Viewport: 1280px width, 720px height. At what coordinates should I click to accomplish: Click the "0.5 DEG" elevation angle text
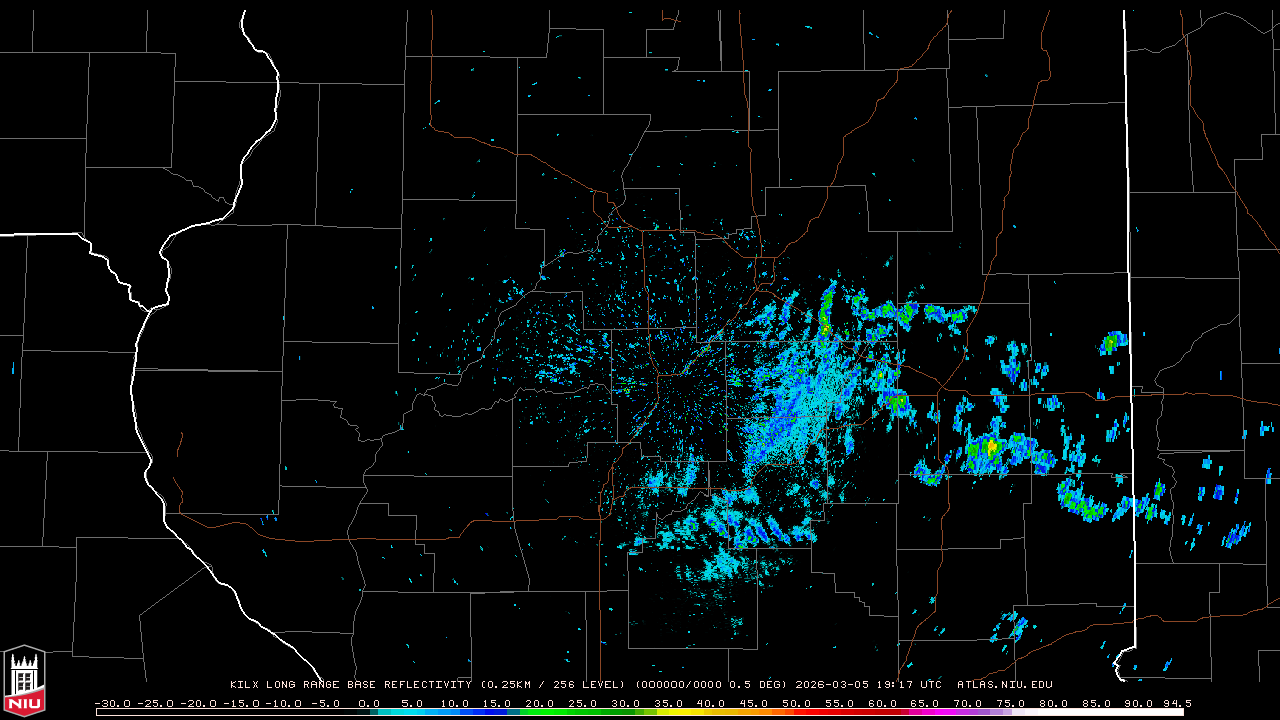coord(755,685)
